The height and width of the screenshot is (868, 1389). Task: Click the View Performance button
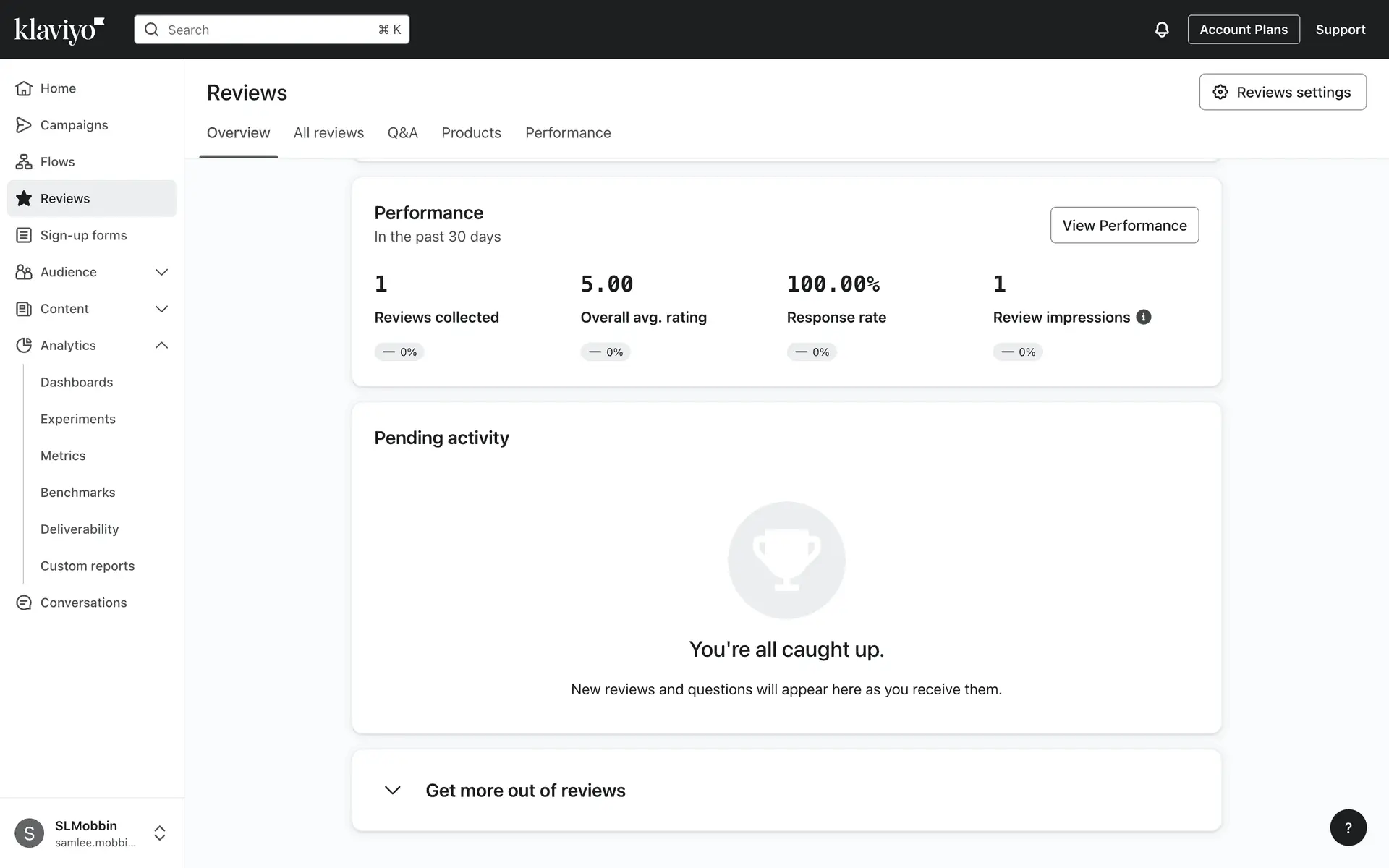click(1123, 225)
